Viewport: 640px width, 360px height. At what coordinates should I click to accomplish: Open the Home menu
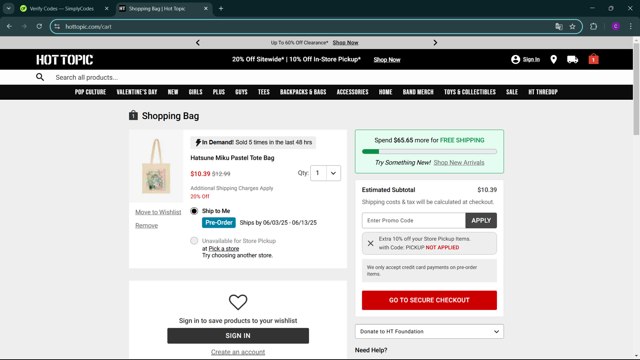[x=385, y=92]
